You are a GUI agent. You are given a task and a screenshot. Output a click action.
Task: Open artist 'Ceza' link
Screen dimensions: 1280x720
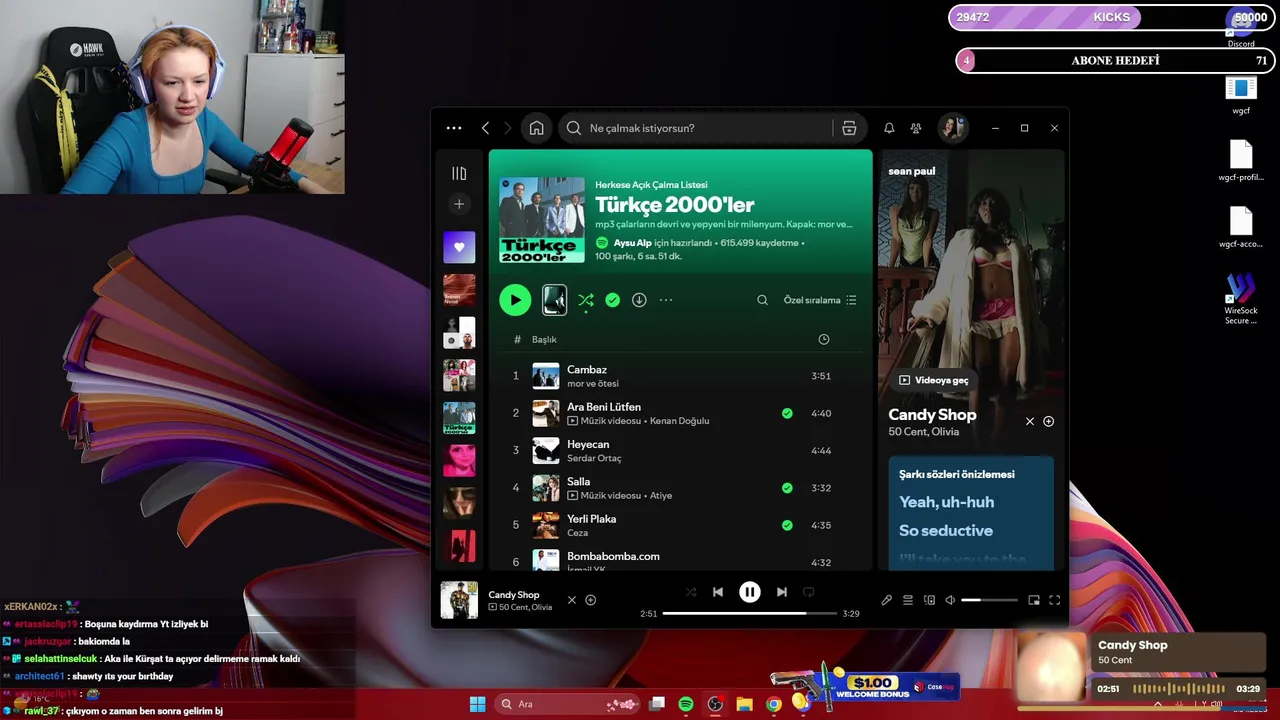click(x=577, y=533)
